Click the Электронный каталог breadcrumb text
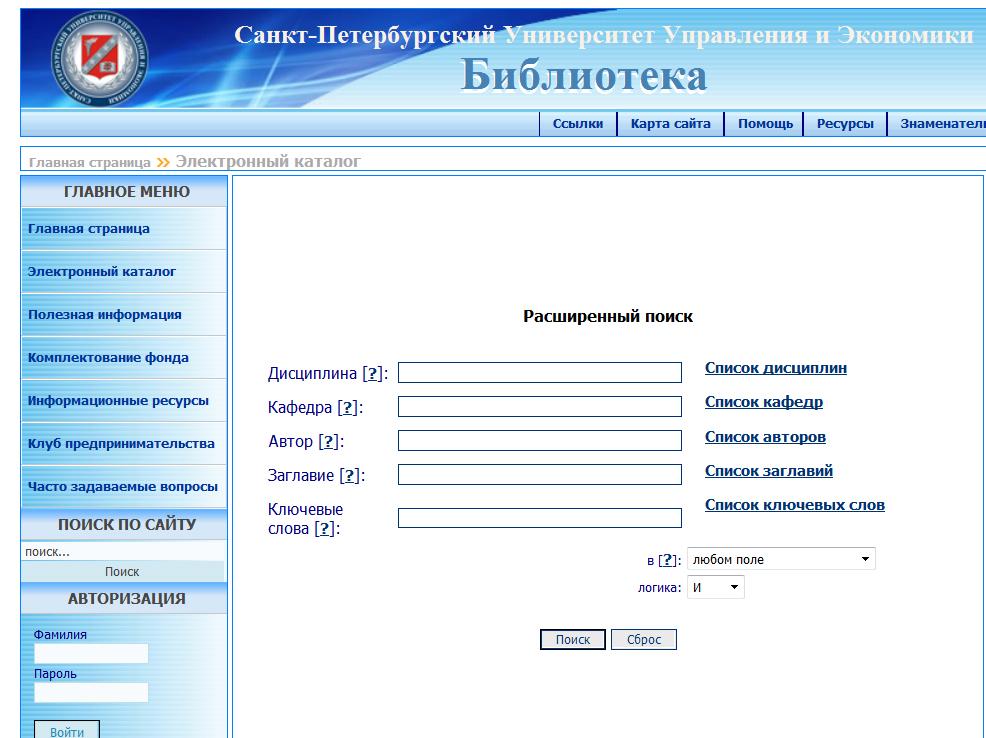 coord(268,162)
